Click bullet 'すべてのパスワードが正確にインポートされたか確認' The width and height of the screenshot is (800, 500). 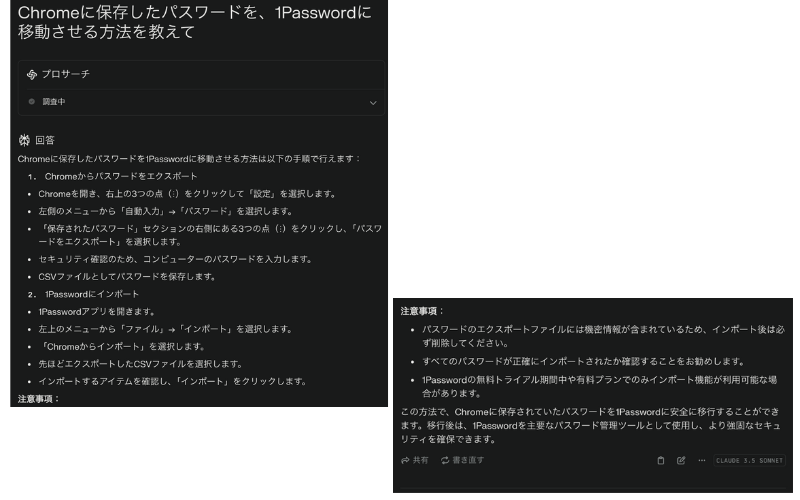[583, 362]
